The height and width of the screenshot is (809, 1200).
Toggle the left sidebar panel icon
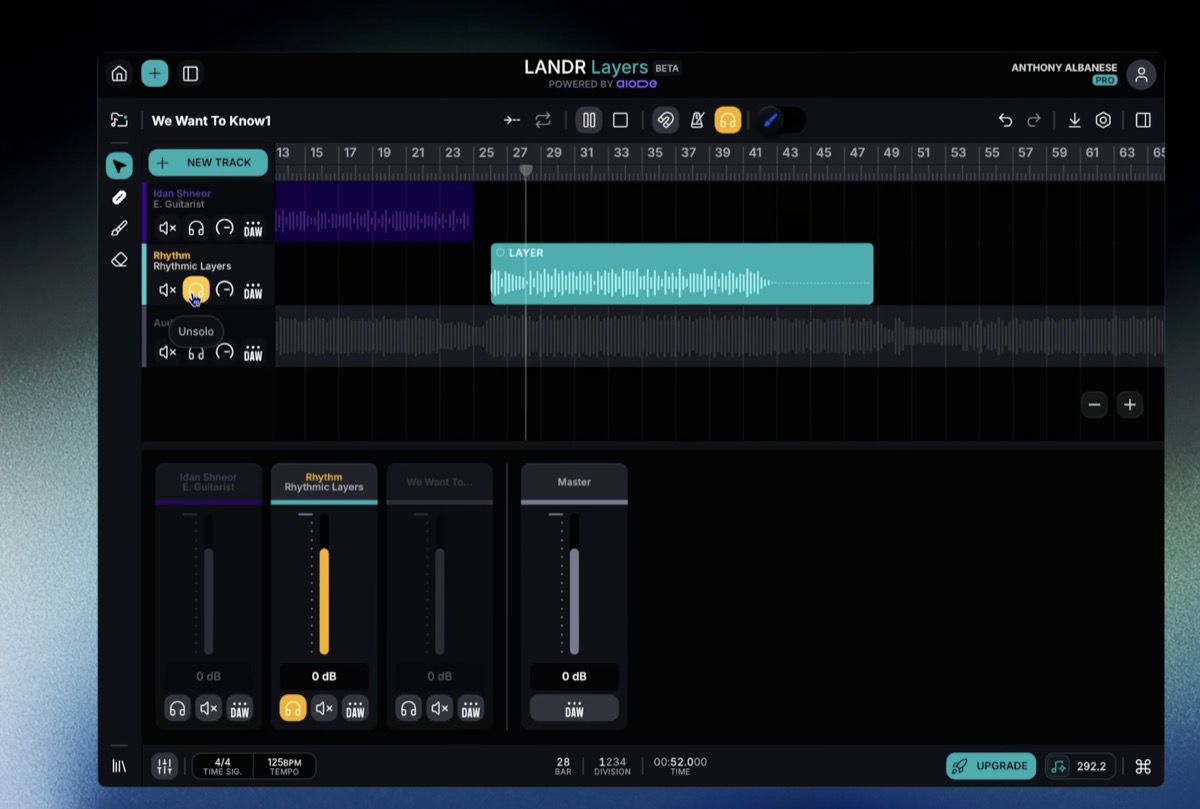point(190,73)
